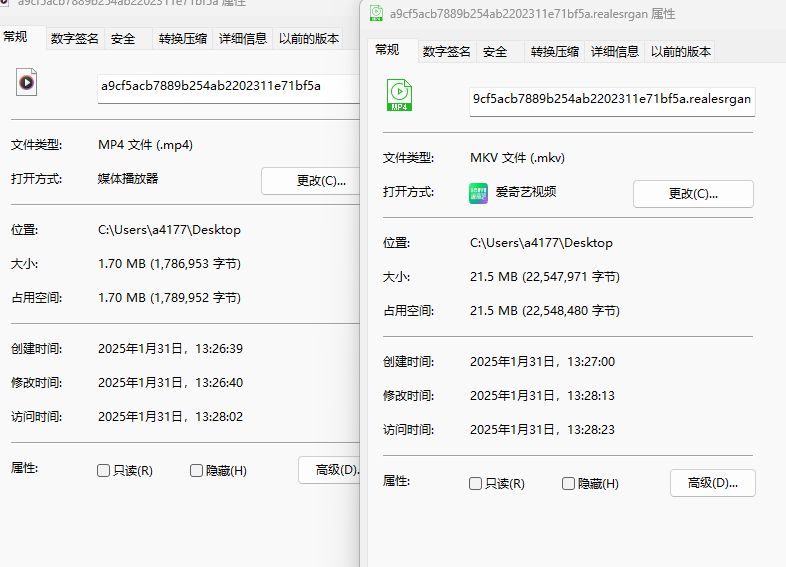Open 数字签名 tab in the left MP4 properties window
This screenshot has height=567, width=786.
pyautogui.click(x=75, y=39)
